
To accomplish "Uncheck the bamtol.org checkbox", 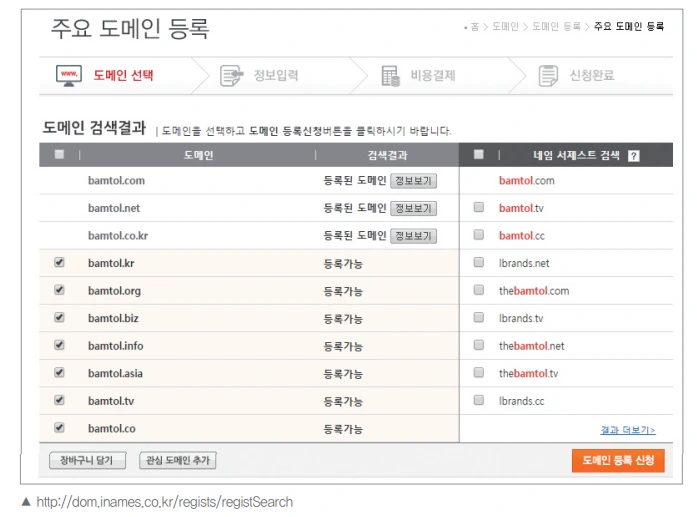I will 59,290.
